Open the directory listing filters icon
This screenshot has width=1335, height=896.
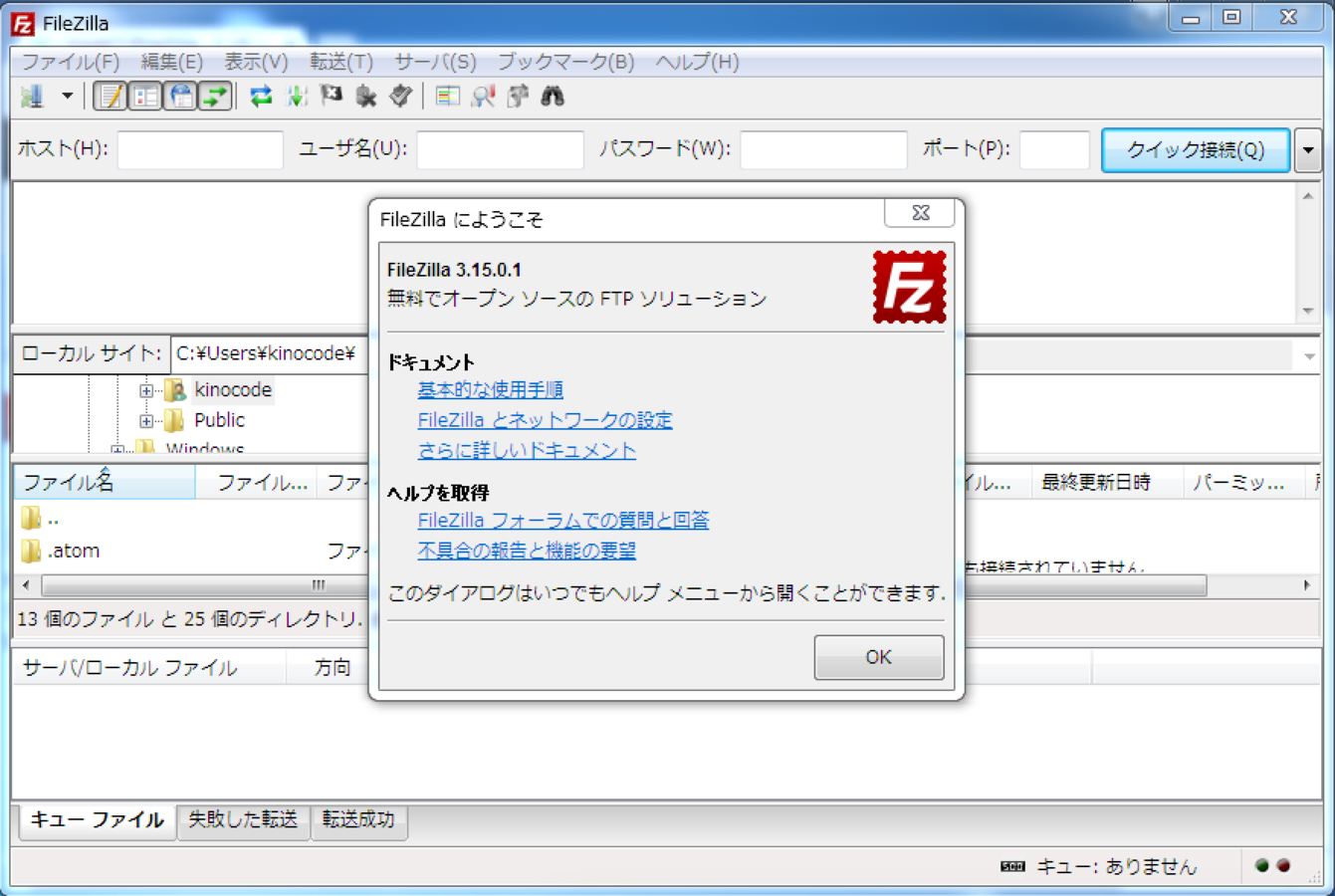tap(448, 97)
